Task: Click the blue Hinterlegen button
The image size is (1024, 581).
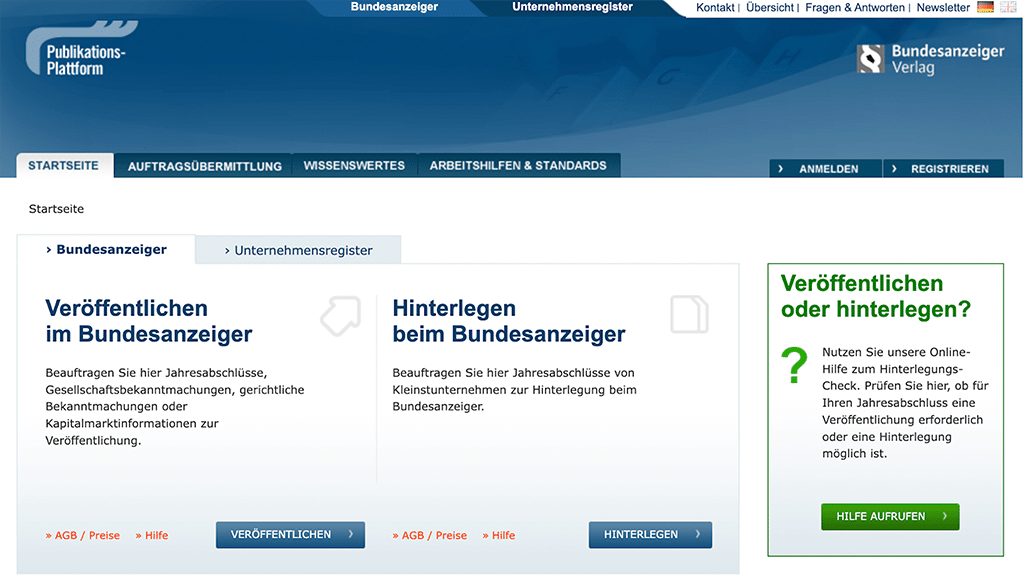Action: pyautogui.click(x=650, y=535)
